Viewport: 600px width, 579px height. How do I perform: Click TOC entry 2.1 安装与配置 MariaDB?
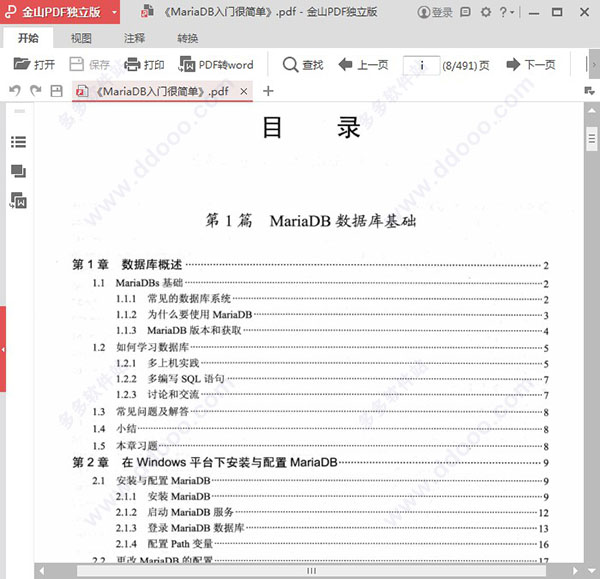pos(320,480)
